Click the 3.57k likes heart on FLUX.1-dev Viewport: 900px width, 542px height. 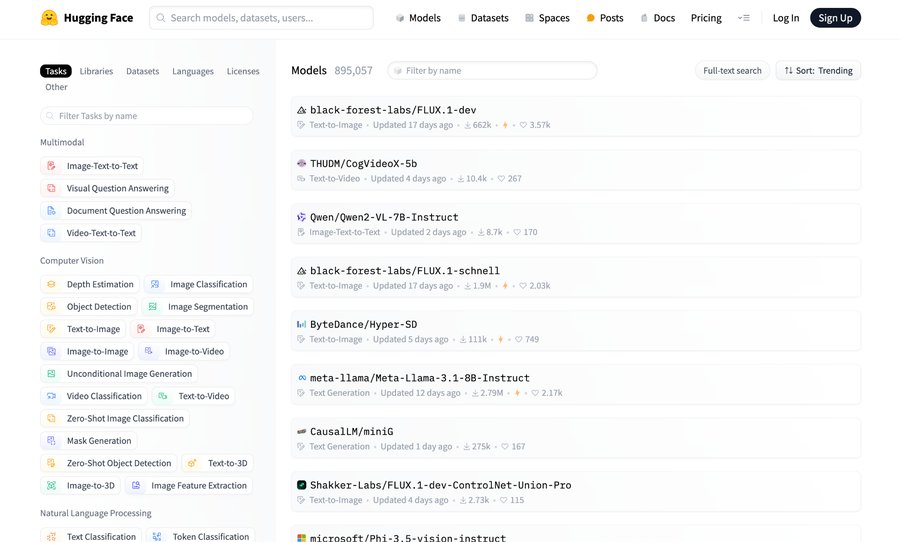point(523,125)
